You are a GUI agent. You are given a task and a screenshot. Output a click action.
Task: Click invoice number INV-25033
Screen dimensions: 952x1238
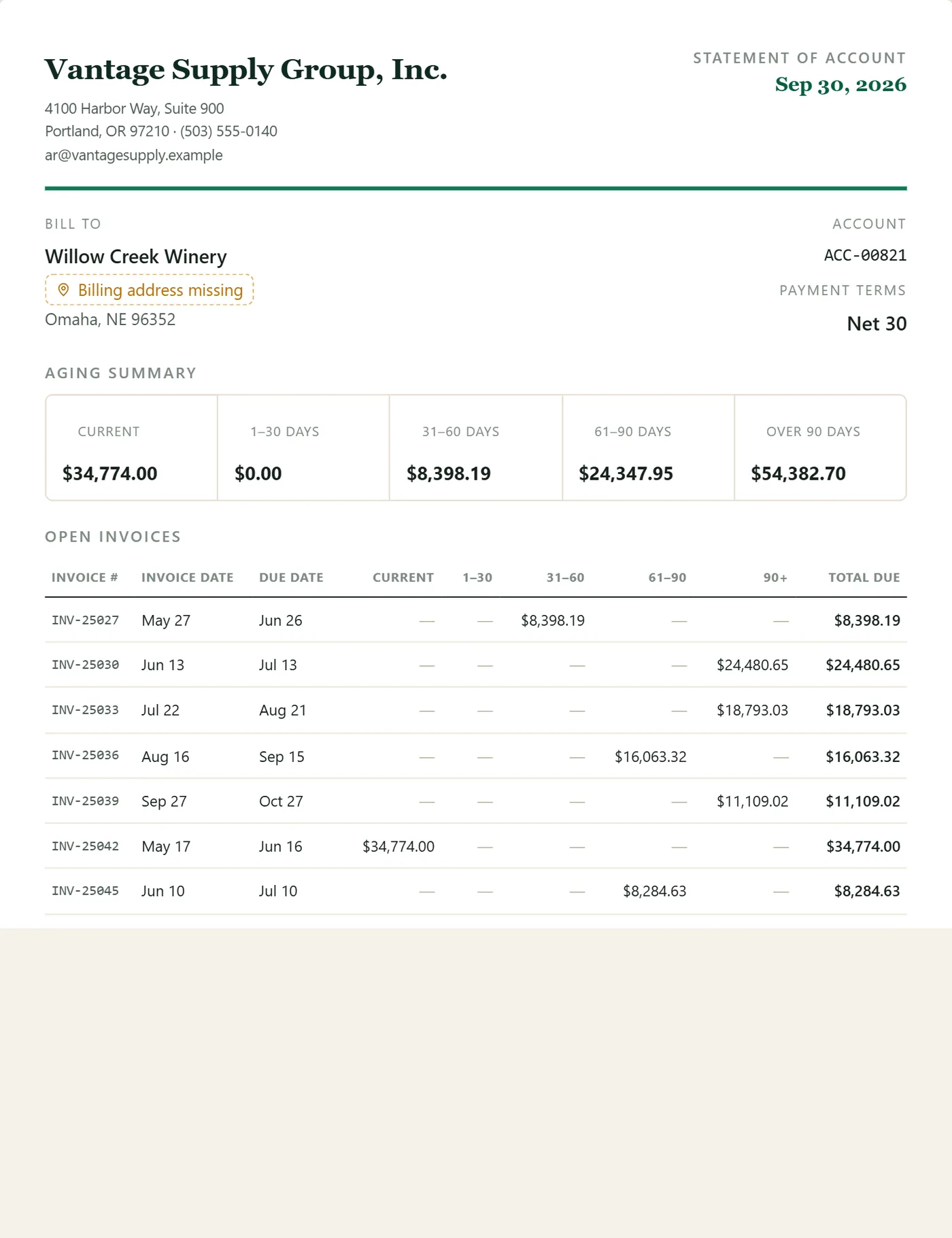(x=85, y=710)
